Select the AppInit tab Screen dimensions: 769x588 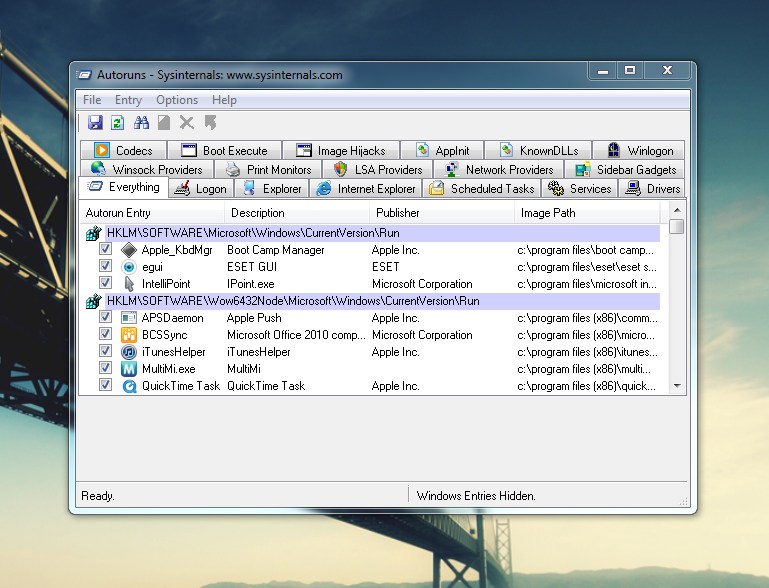click(x=442, y=151)
